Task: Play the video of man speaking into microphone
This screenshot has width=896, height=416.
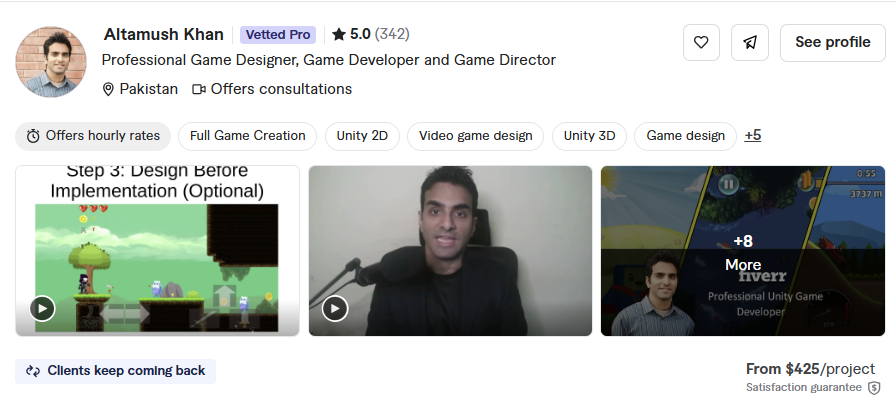Action: (x=335, y=309)
